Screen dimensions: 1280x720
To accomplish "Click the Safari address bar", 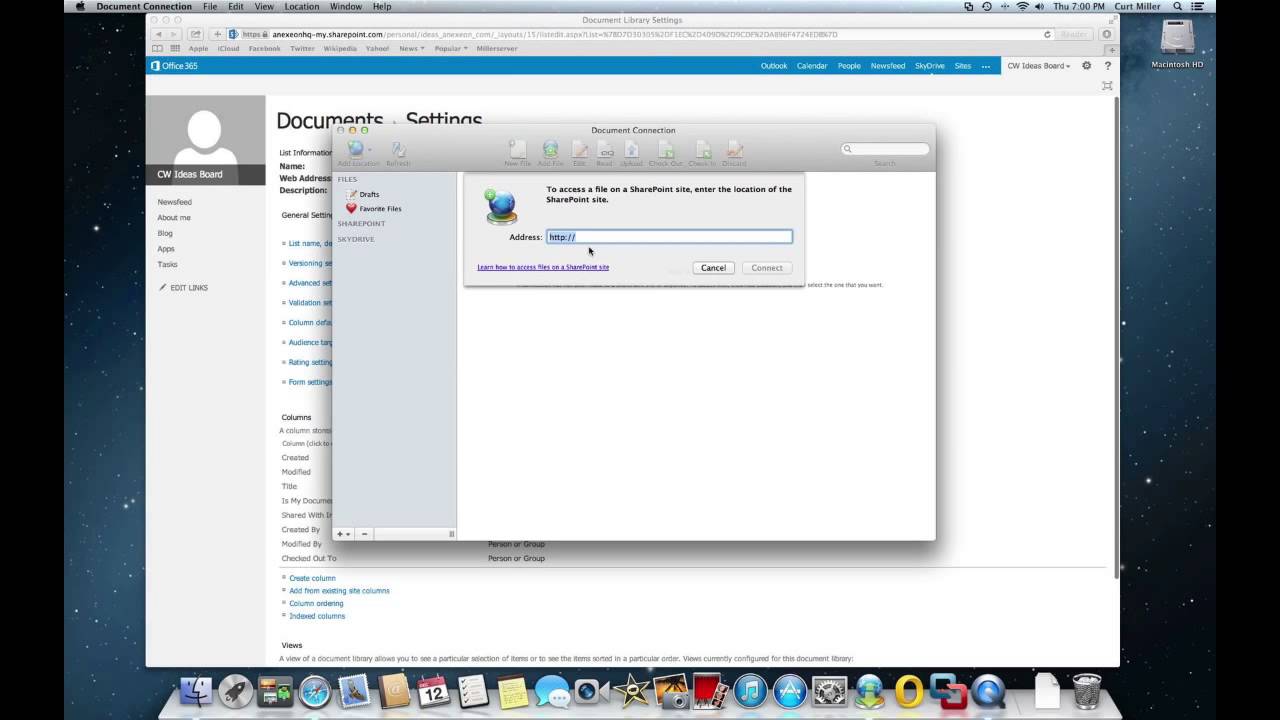I will pos(640,34).
